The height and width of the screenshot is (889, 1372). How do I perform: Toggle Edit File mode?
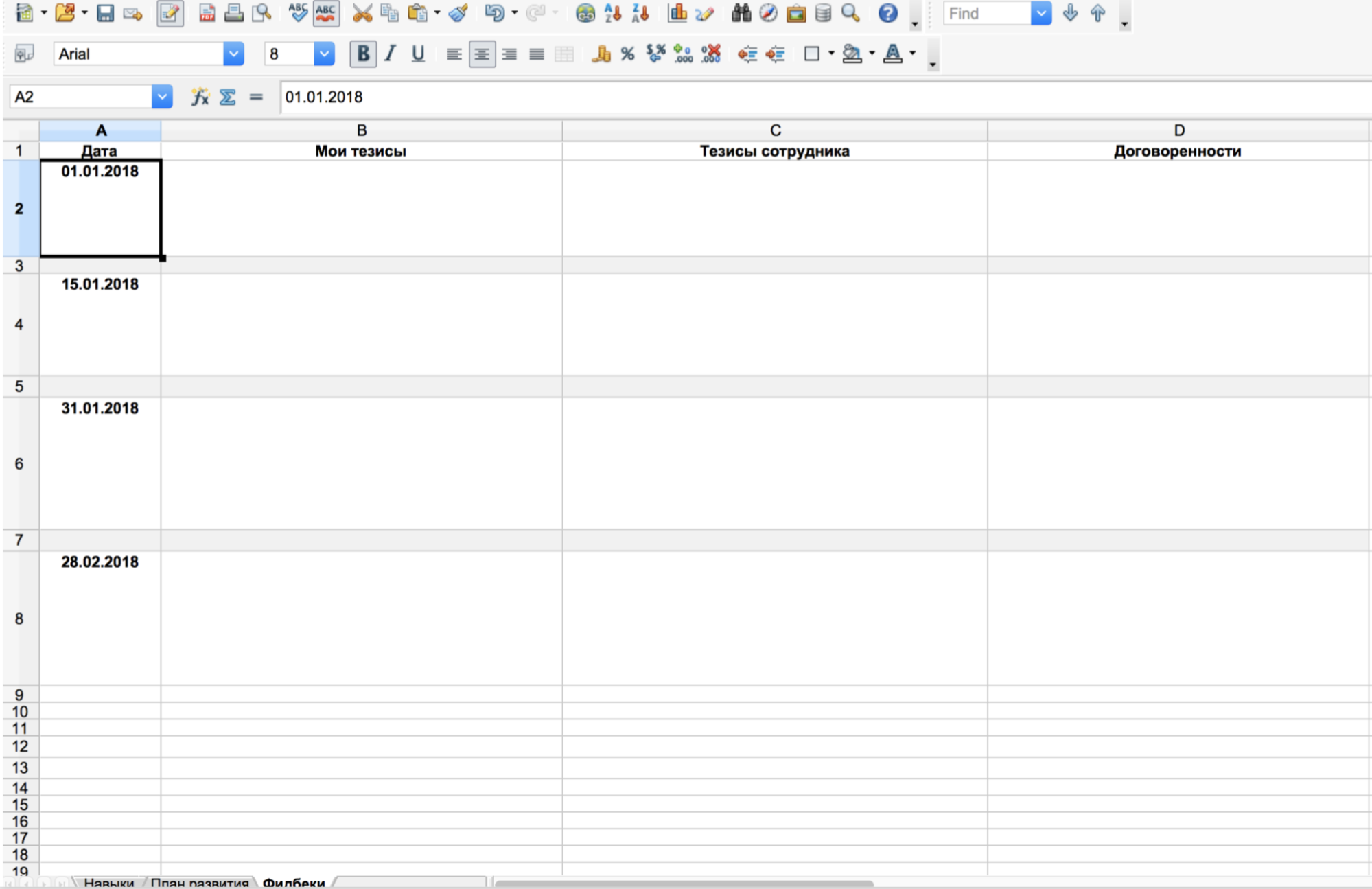[170, 13]
